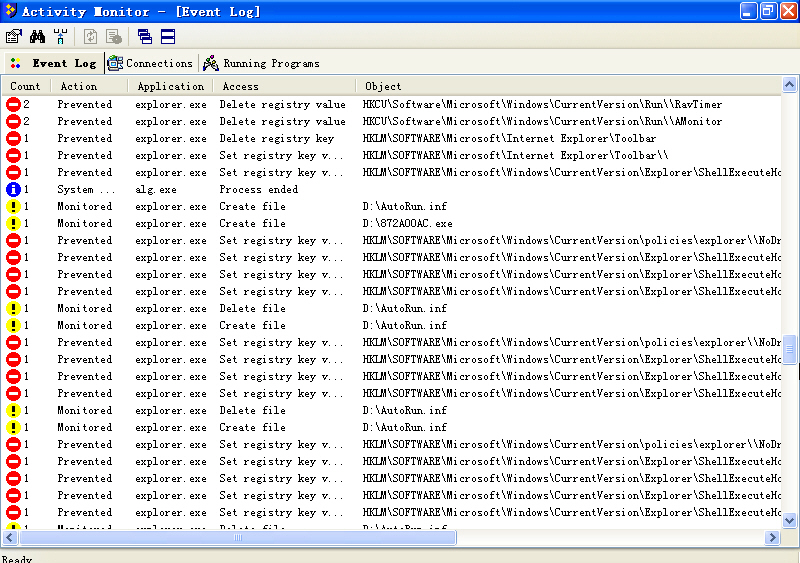This screenshot has height=563, width=800.
Task: Click the horizontal scrollbar right arrow
Action: pos(772,537)
